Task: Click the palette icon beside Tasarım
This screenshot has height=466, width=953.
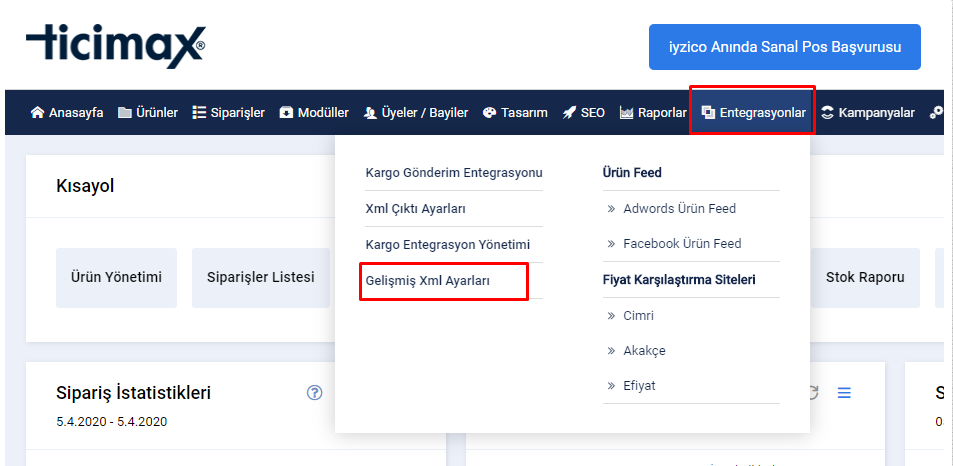Action: click(x=490, y=113)
